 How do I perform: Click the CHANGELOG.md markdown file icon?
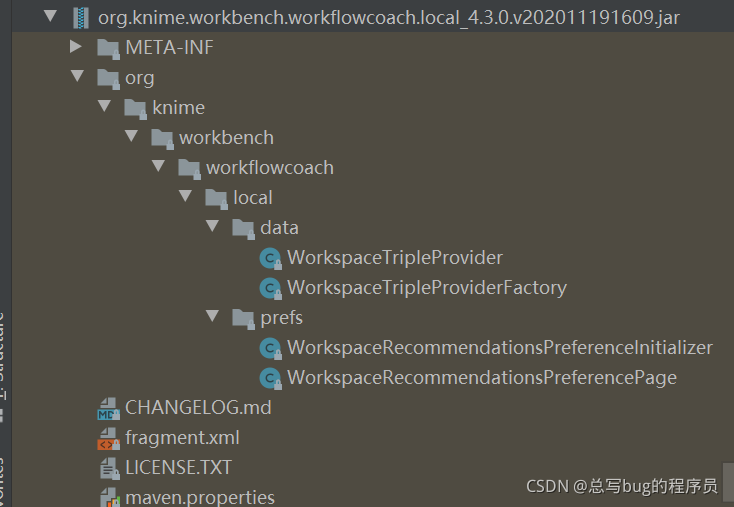pyautogui.click(x=109, y=409)
